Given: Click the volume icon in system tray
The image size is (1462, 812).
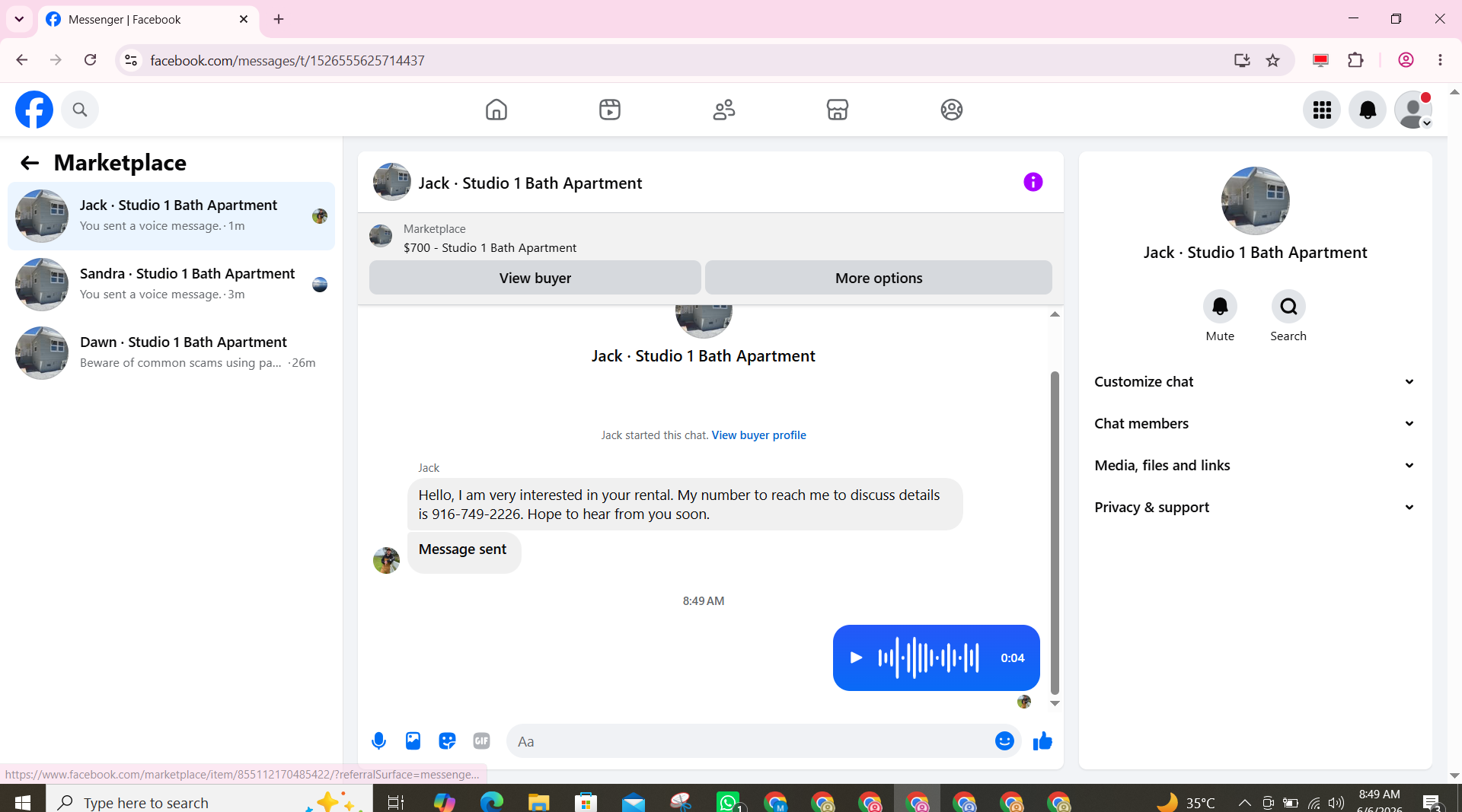Looking at the screenshot, I should 1336,802.
